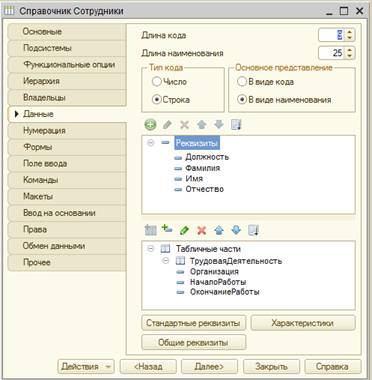Screen dimensions: 372x380
Task: Decrease Длина наименования with the down spinner
Action: [349, 56]
